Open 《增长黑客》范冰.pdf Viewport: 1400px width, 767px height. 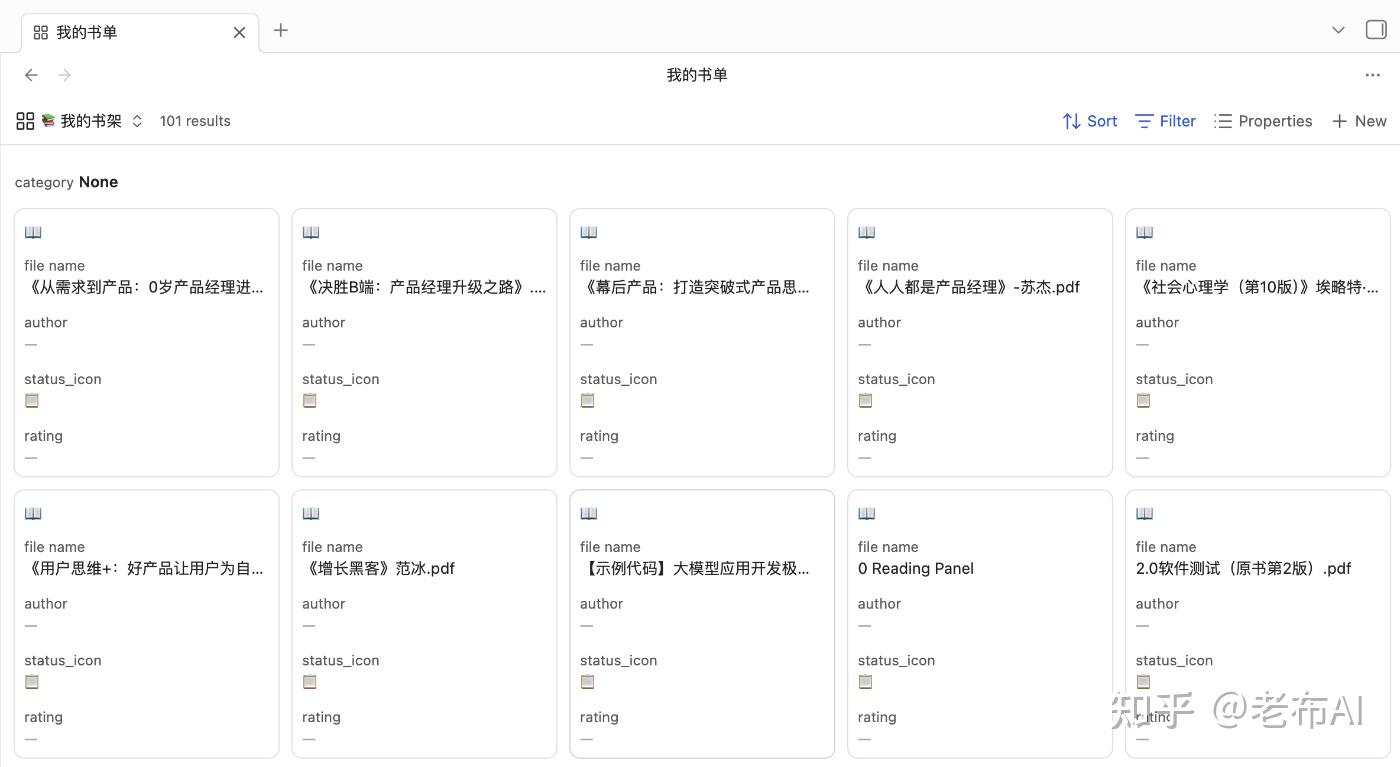tap(379, 568)
